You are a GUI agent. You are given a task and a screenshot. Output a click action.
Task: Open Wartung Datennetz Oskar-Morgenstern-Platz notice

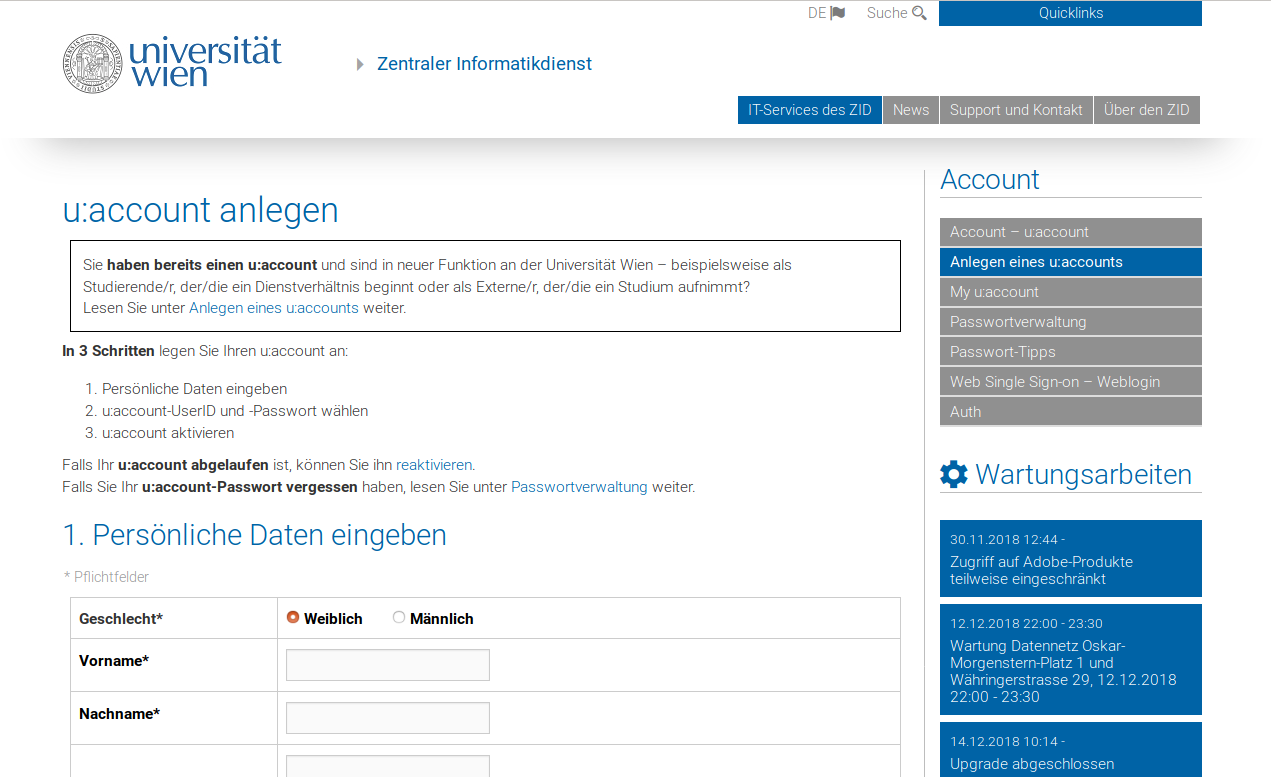[1071, 659]
